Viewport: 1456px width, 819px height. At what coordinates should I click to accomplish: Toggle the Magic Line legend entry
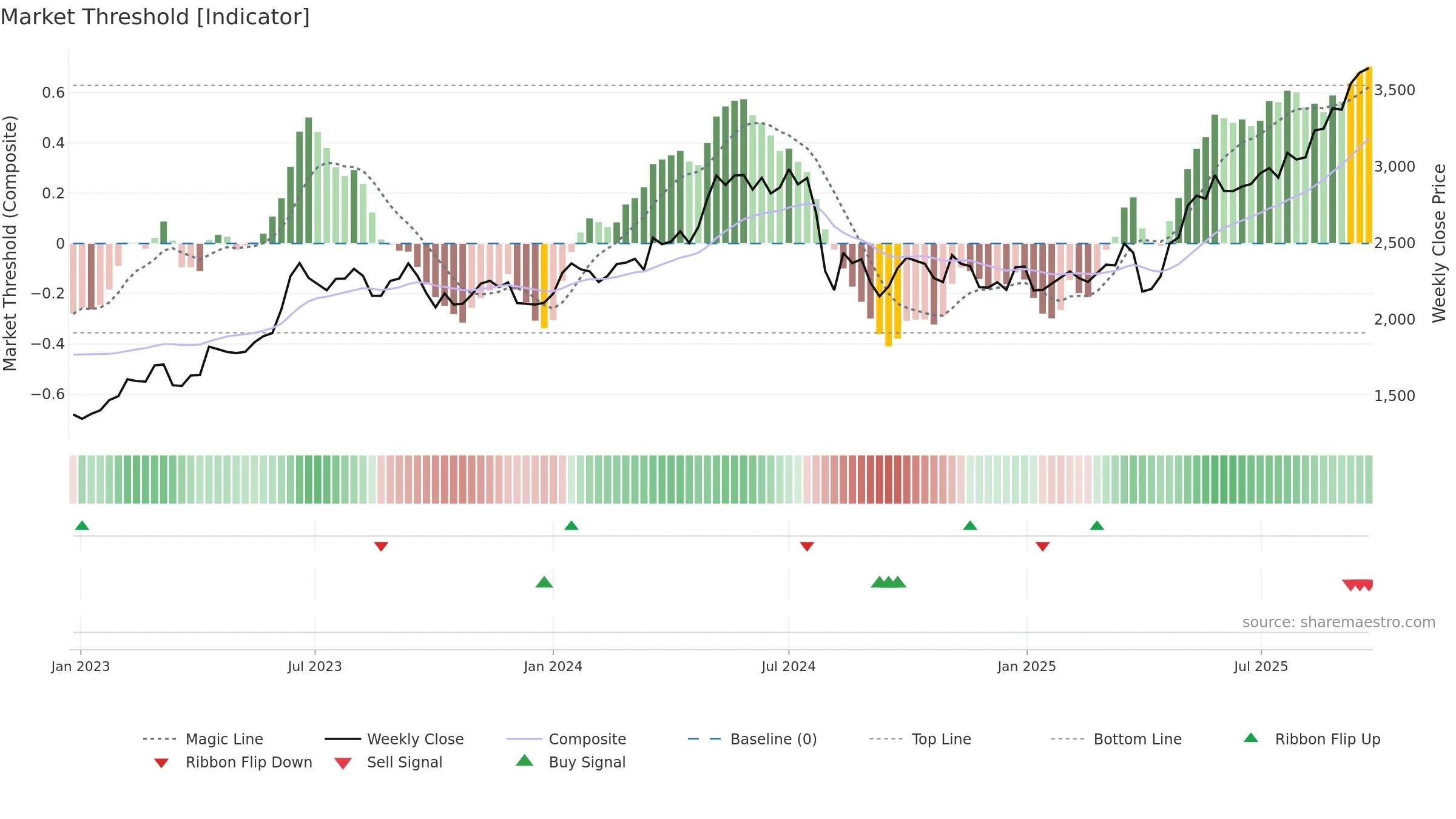(x=203, y=739)
